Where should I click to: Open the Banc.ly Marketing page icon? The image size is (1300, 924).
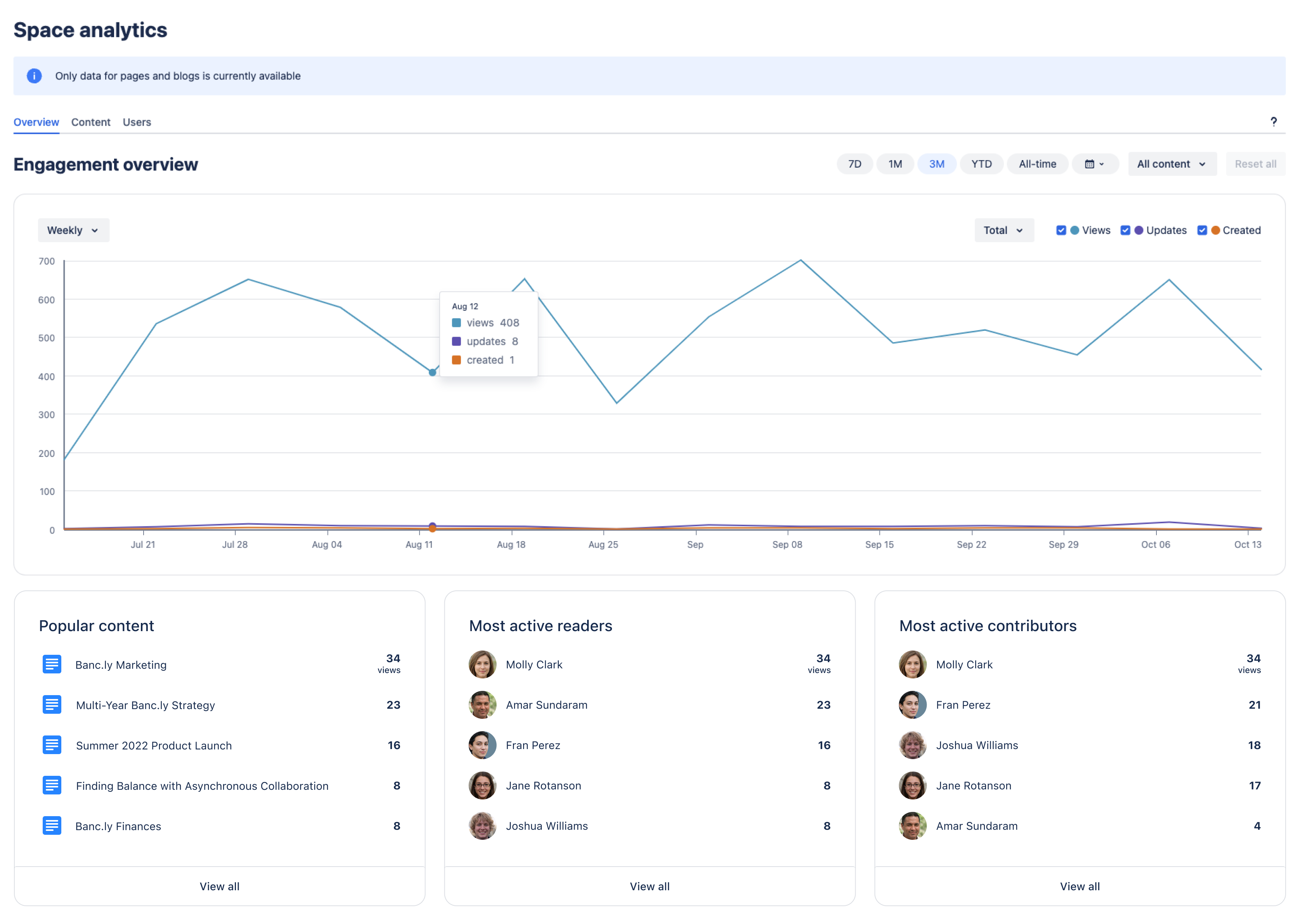pyautogui.click(x=52, y=664)
